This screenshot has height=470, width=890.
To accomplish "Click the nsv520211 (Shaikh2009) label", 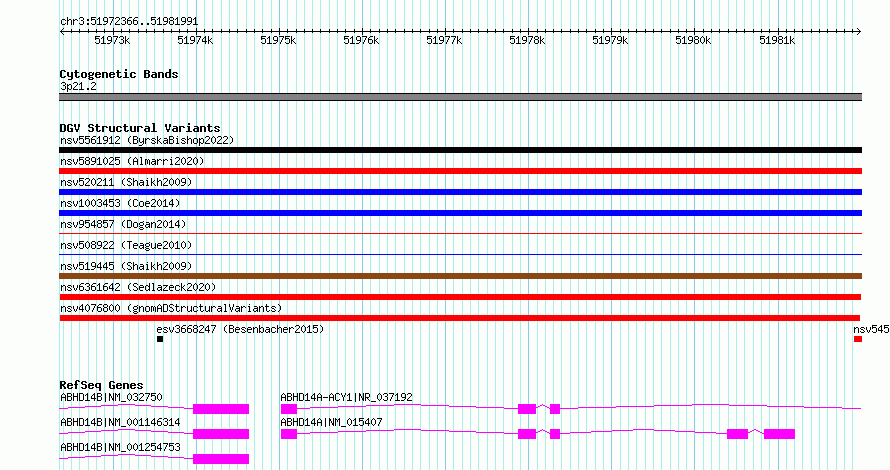I will tap(126, 182).
